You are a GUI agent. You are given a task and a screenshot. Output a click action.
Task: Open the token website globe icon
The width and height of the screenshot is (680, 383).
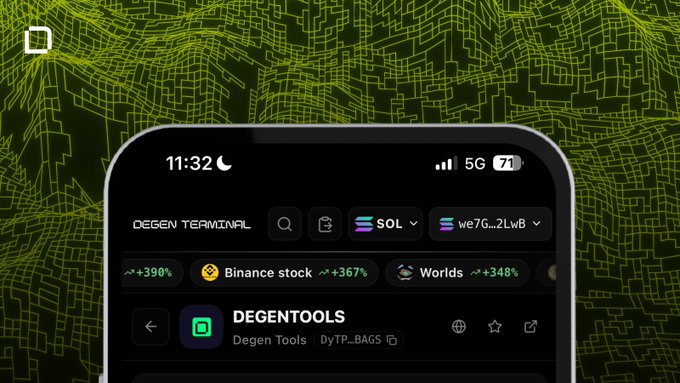(459, 326)
